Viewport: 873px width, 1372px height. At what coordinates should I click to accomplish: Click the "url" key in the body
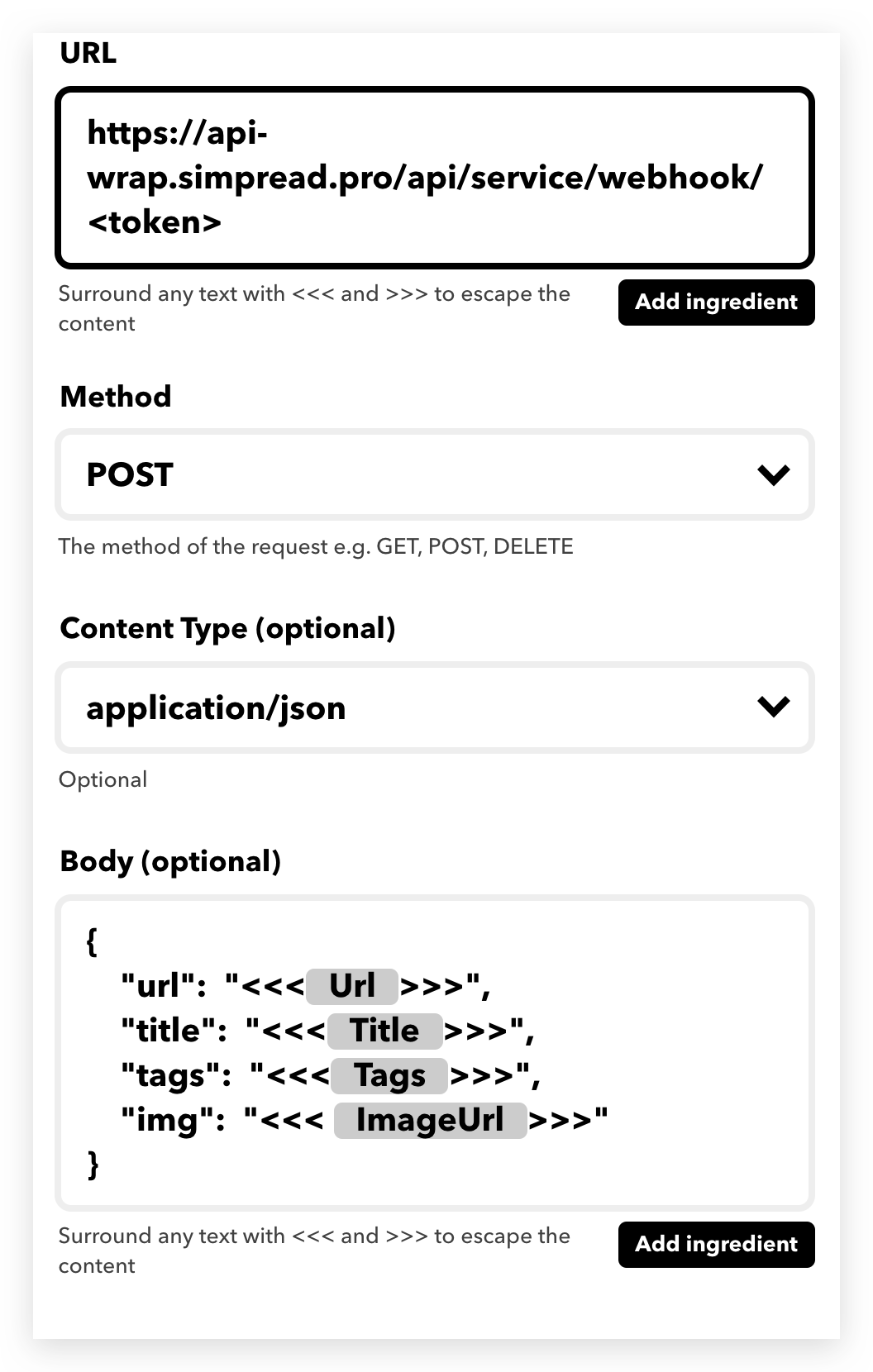(x=164, y=986)
